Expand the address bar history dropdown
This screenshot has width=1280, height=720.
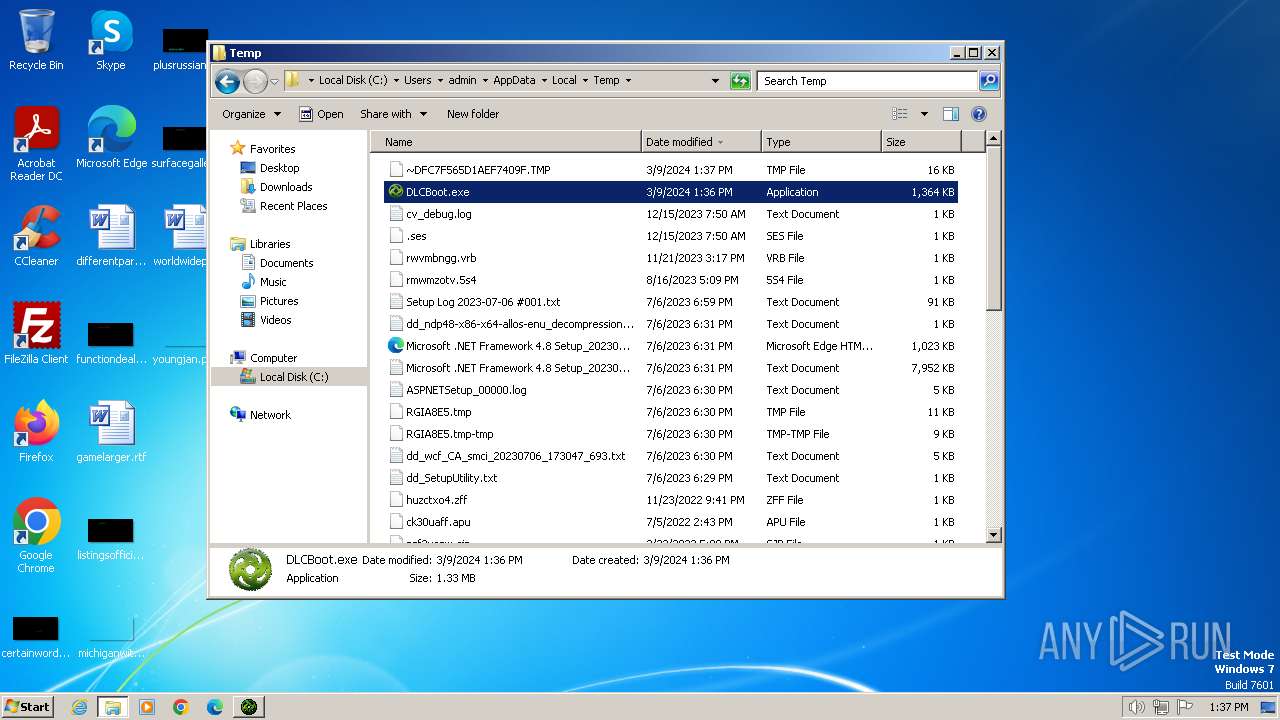coord(715,81)
